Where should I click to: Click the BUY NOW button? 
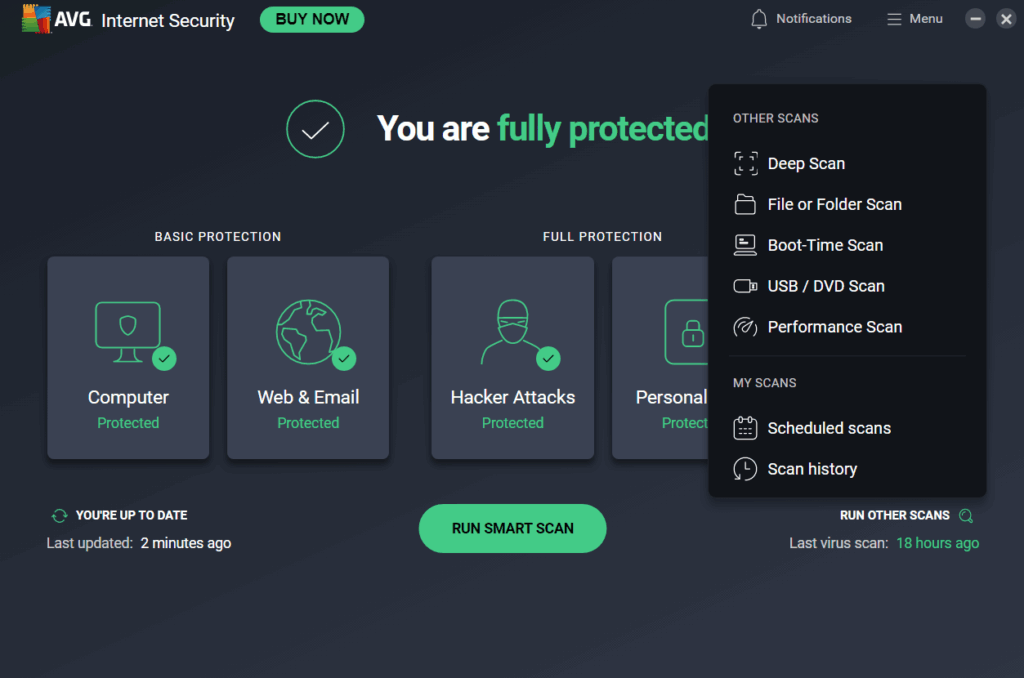point(312,19)
